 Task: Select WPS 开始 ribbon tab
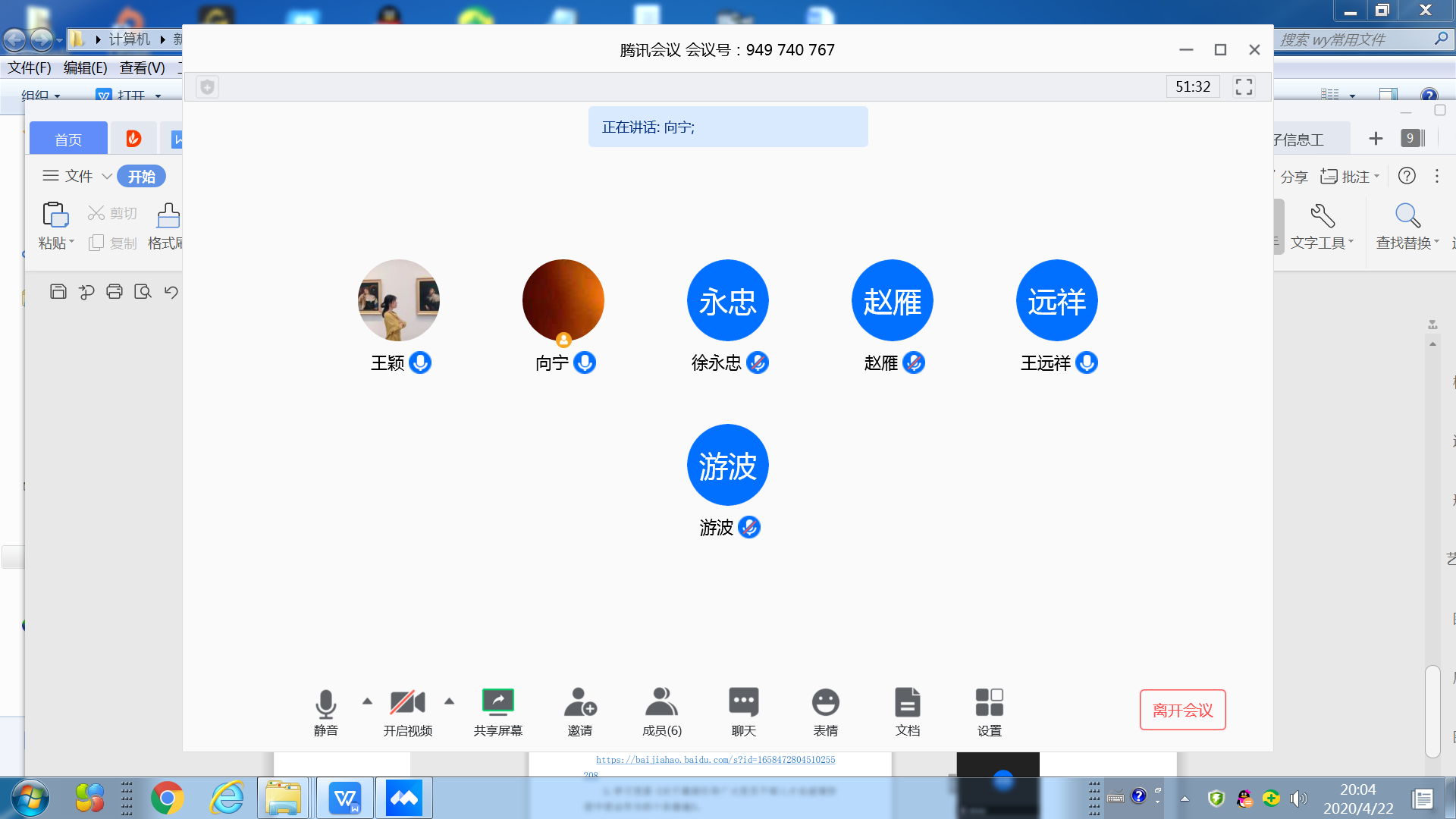pyautogui.click(x=142, y=176)
